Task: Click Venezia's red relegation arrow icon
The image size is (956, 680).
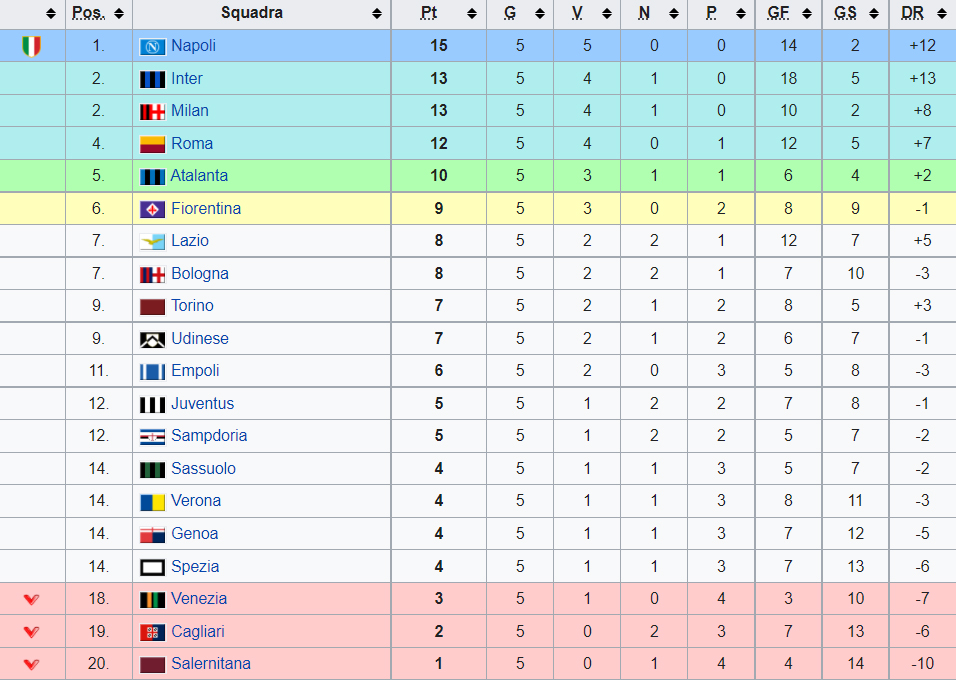Action: (x=32, y=599)
